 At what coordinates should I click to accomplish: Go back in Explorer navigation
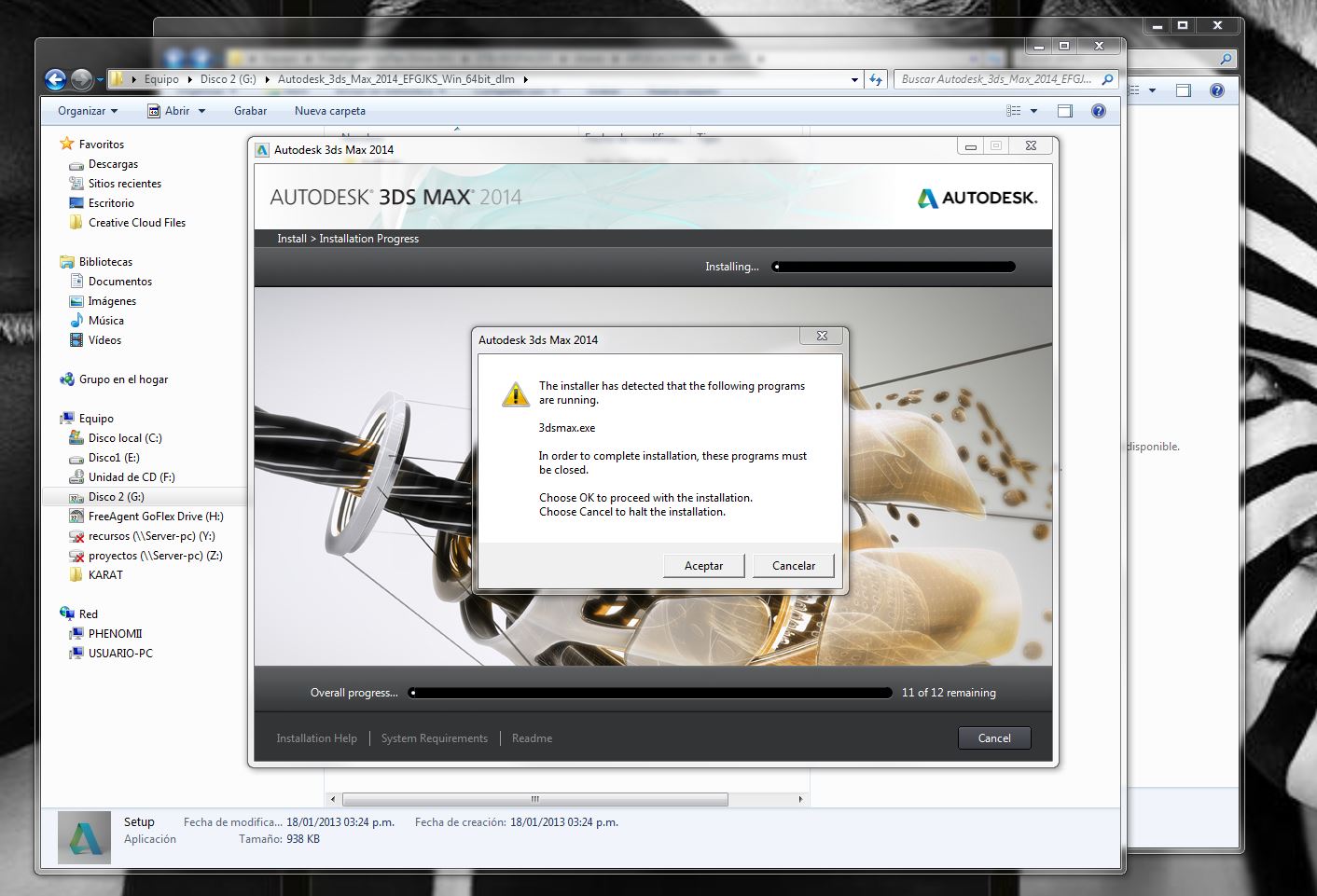tap(56, 80)
